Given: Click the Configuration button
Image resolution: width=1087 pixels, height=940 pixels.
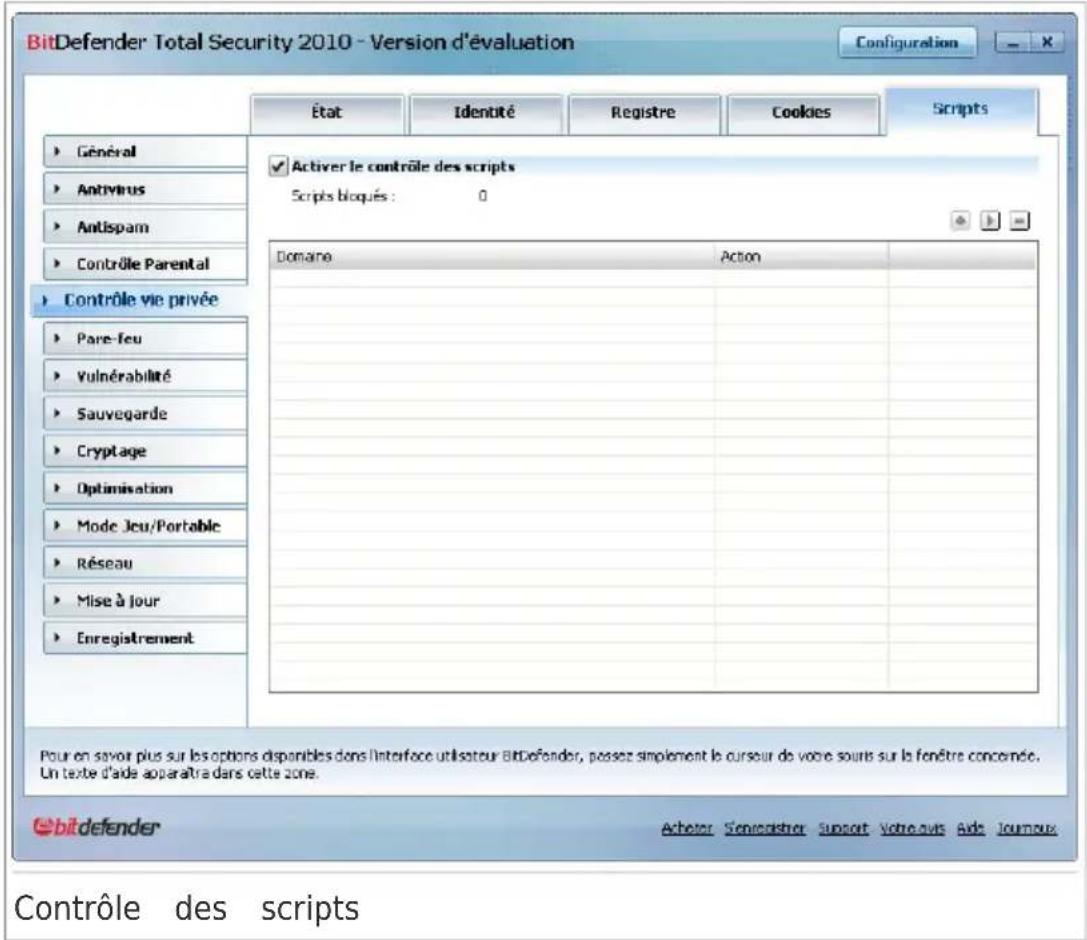Looking at the screenshot, I should point(907,43).
